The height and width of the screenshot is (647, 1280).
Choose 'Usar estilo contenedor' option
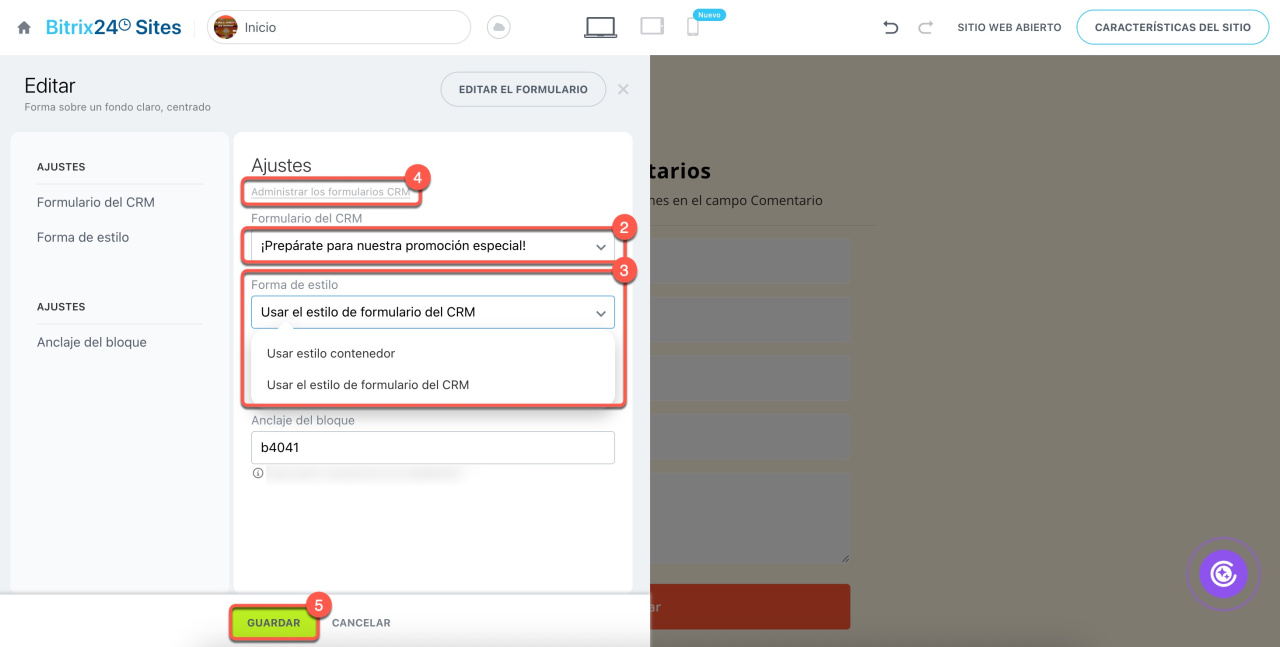(331, 353)
